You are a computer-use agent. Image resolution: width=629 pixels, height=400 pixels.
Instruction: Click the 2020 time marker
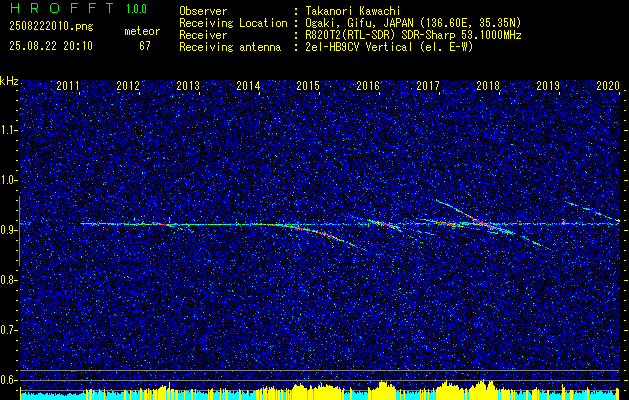click(x=608, y=85)
